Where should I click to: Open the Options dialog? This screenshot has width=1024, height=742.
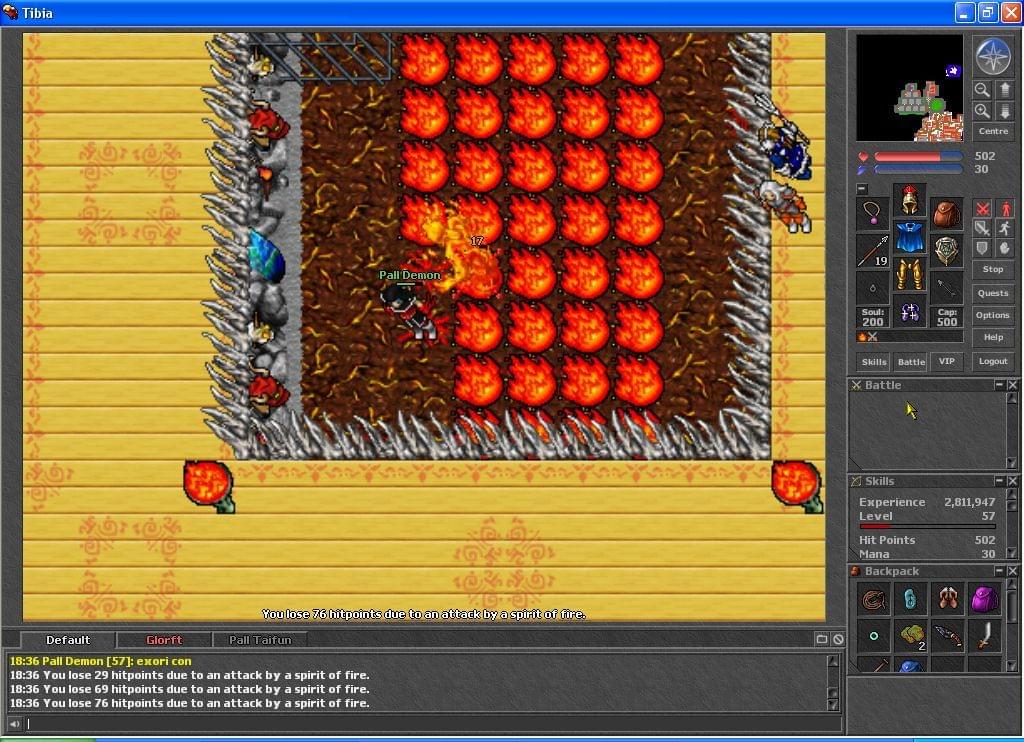pos(993,315)
